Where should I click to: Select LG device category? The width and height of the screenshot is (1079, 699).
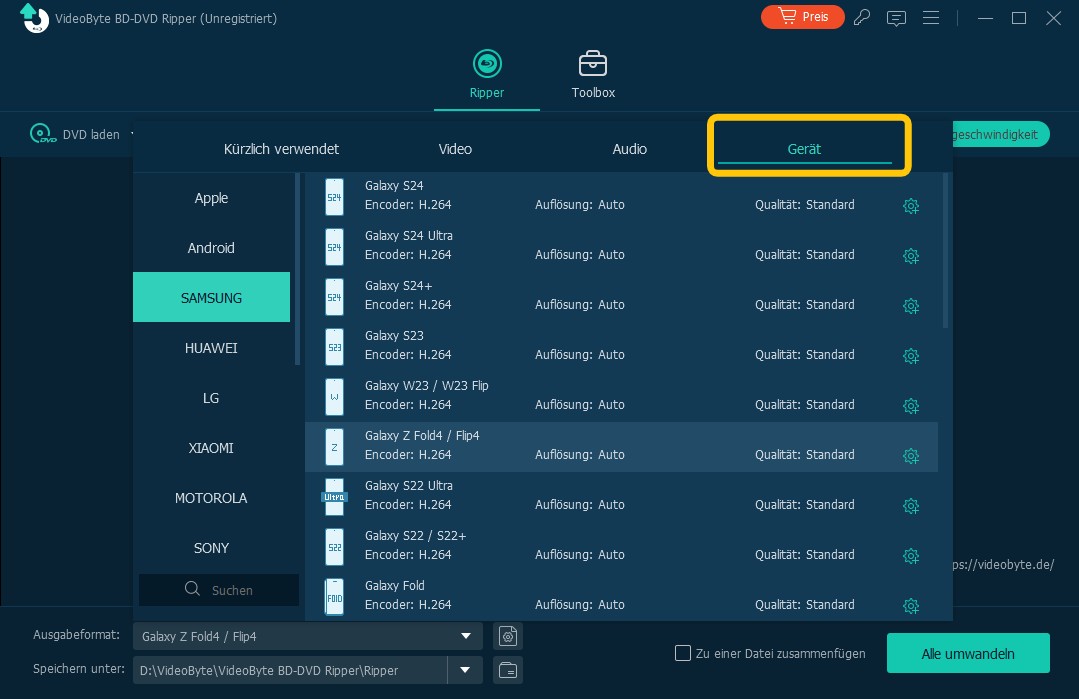click(211, 398)
